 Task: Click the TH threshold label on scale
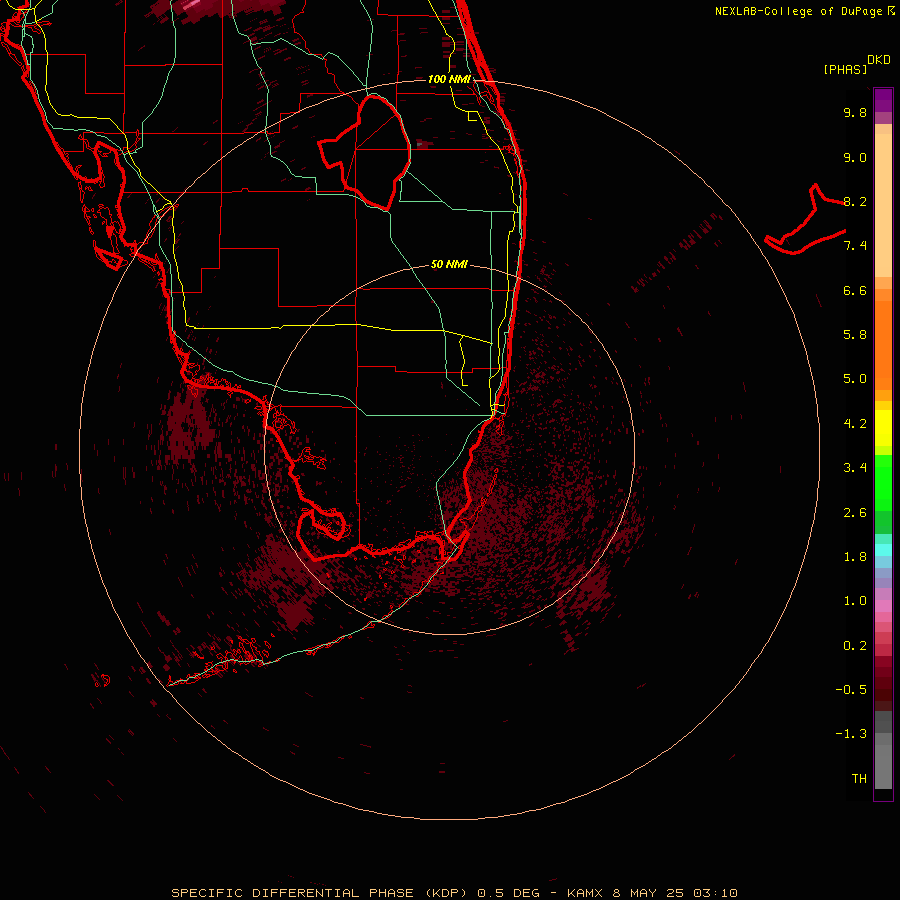[x=859, y=779]
